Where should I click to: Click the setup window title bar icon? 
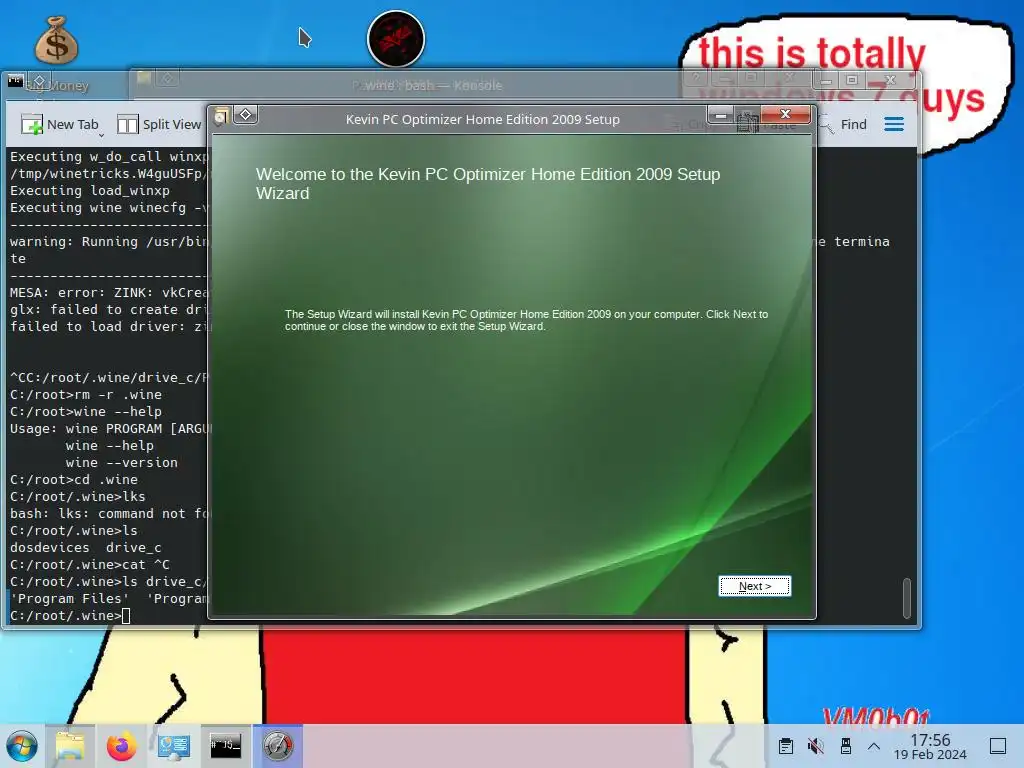pyautogui.click(x=221, y=117)
